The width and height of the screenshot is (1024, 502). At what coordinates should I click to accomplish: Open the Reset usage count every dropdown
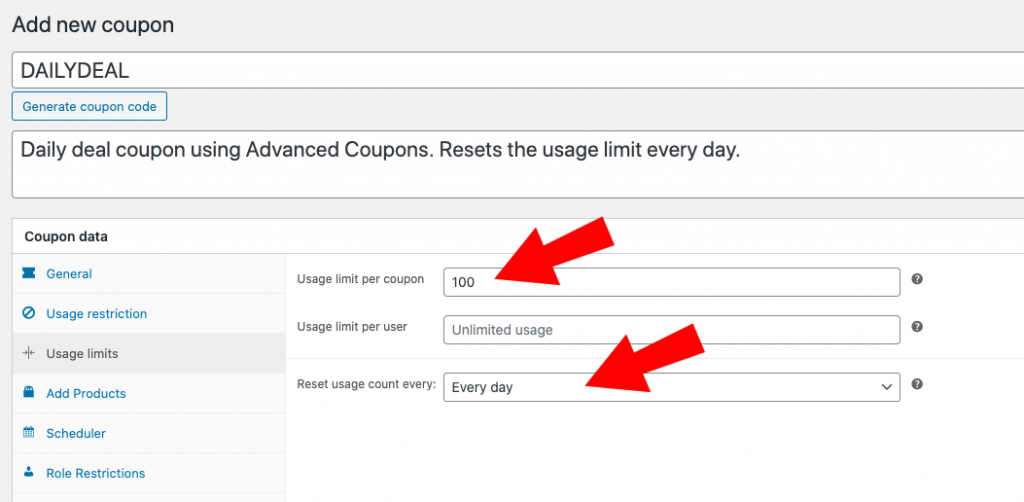pyautogui.click(x=671, y=387)
